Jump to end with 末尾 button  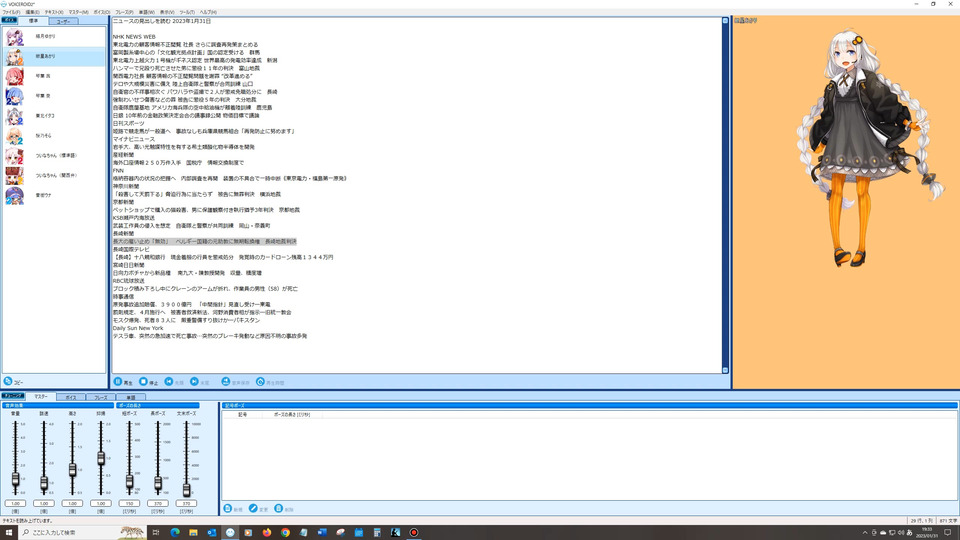(200, 381)
